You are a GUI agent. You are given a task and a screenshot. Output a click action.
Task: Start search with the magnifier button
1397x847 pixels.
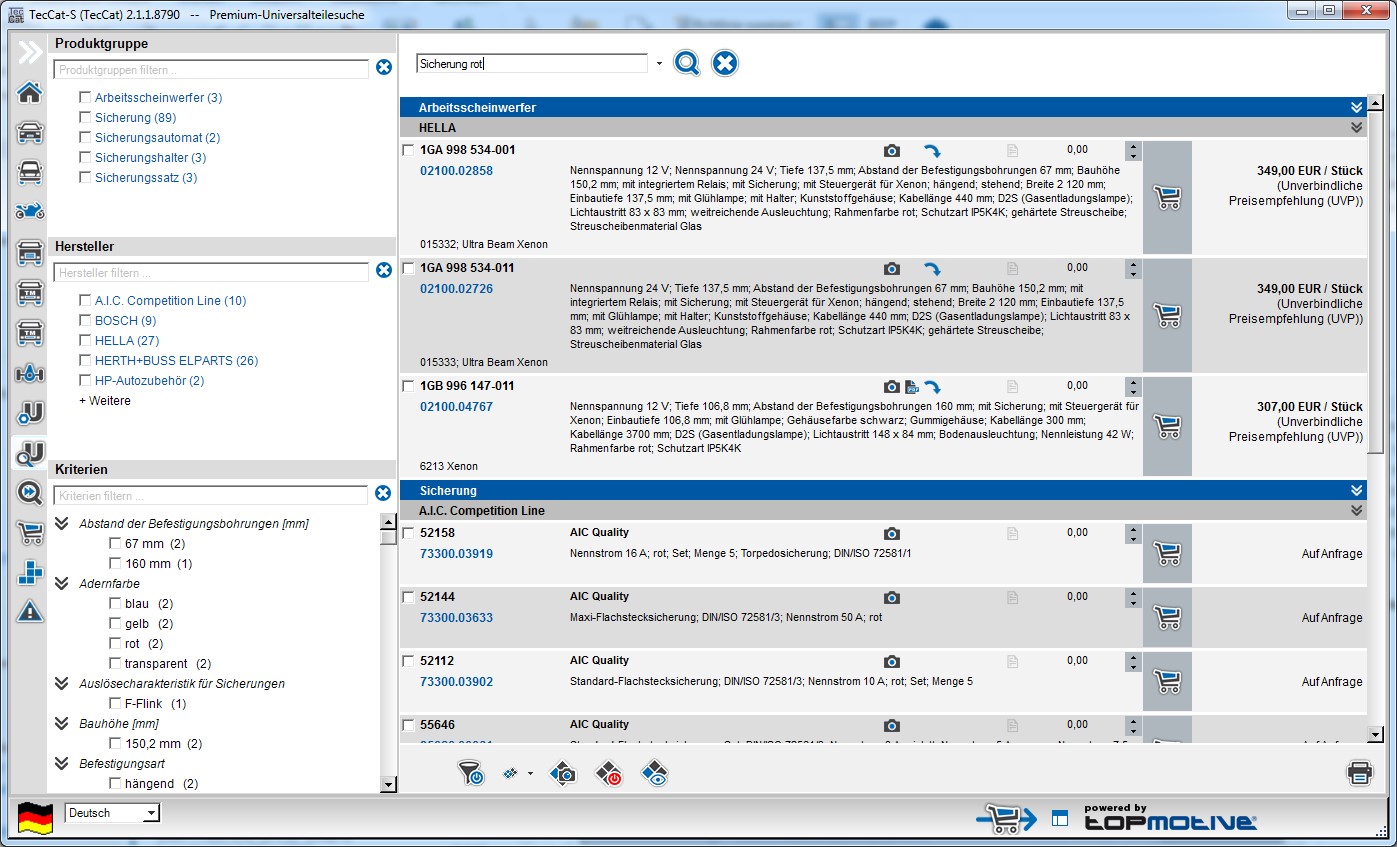pyautogui.click(x=687, y=64)
